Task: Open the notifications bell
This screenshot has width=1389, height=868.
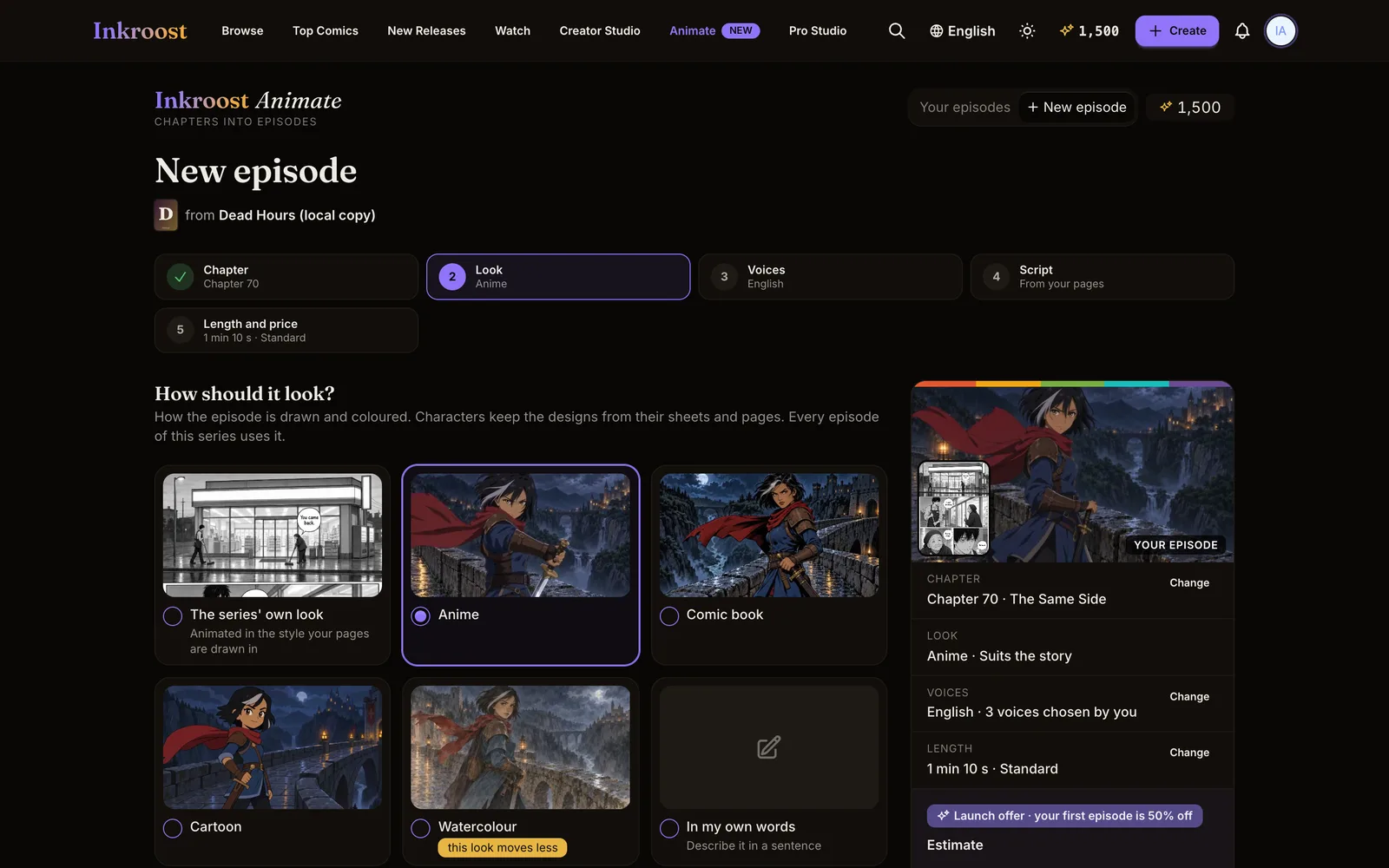Action: pos(1242,30)
